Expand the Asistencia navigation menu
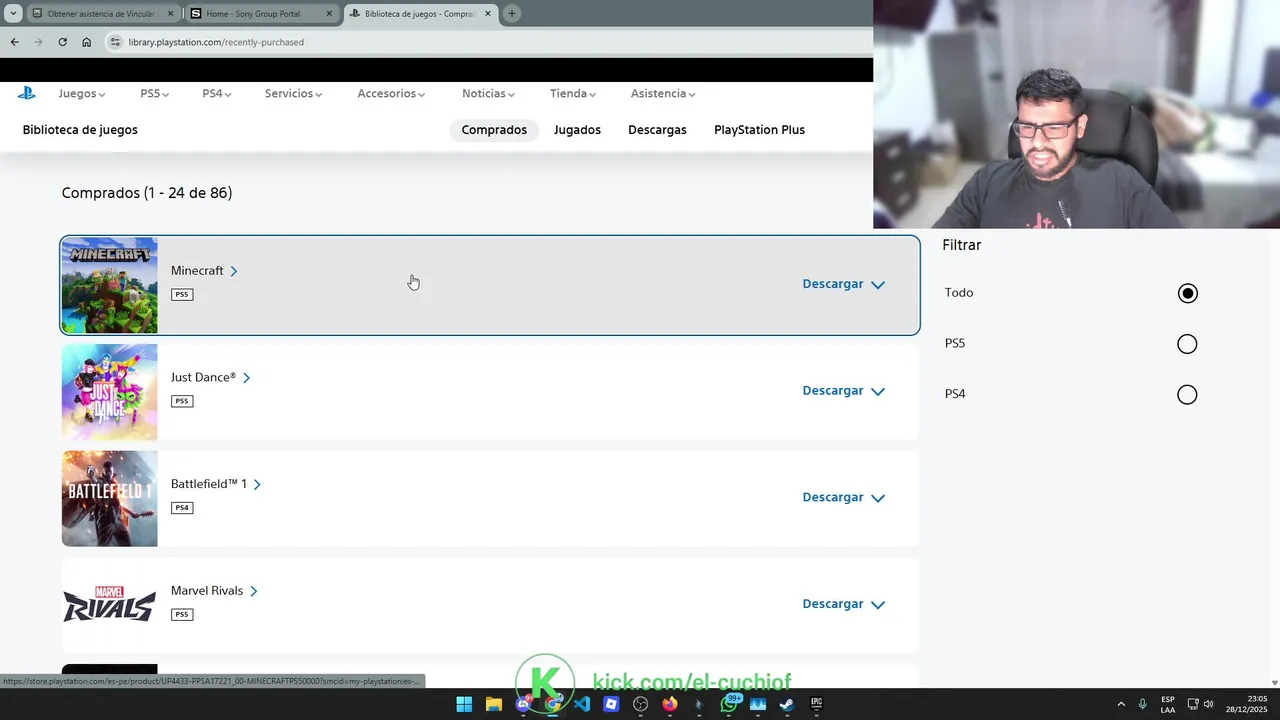Image resolution: width=1280 pixels, height=720 pixels. click(663, 93)
